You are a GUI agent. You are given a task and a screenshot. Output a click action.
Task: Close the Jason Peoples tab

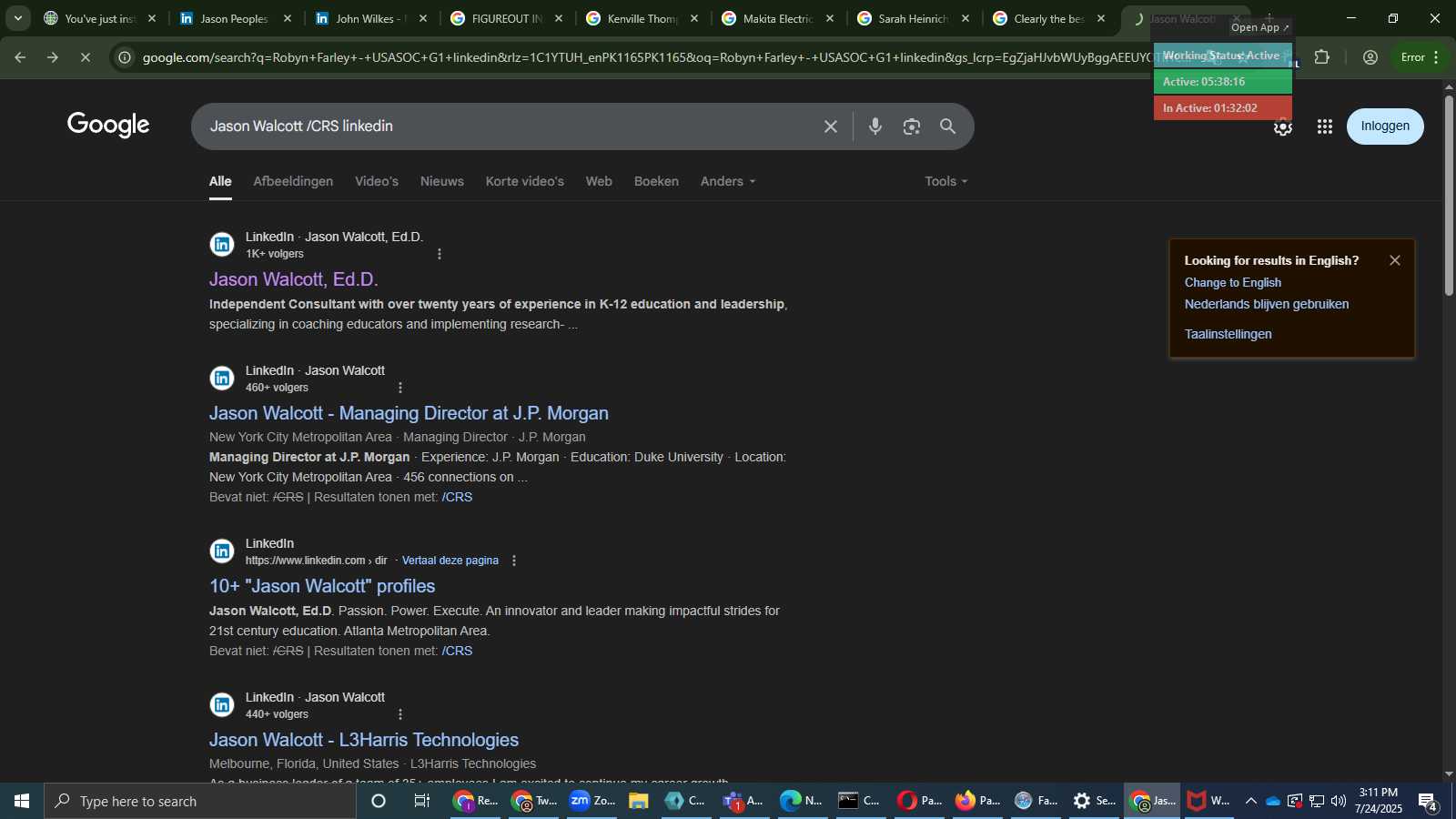(x=288, y=18)
